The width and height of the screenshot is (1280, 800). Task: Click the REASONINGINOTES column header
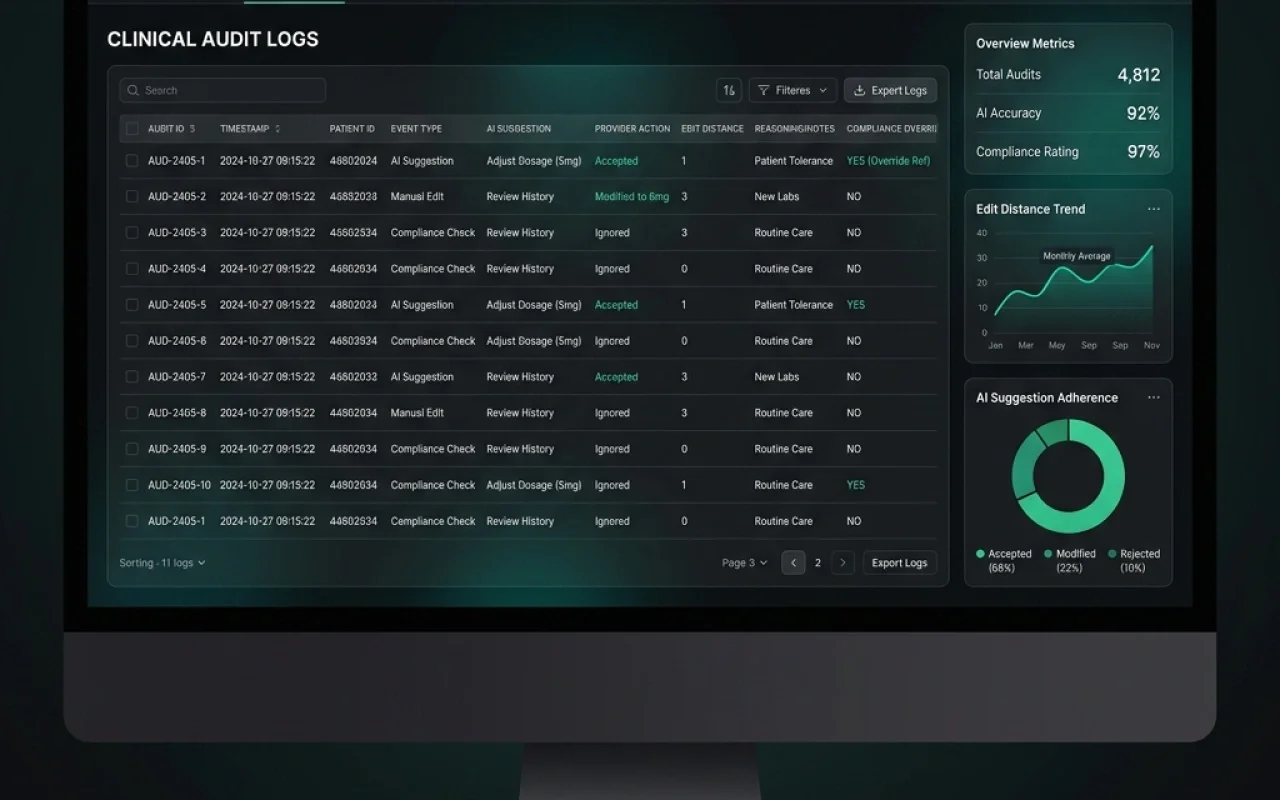pyautogui.click(x=795, y=129)
